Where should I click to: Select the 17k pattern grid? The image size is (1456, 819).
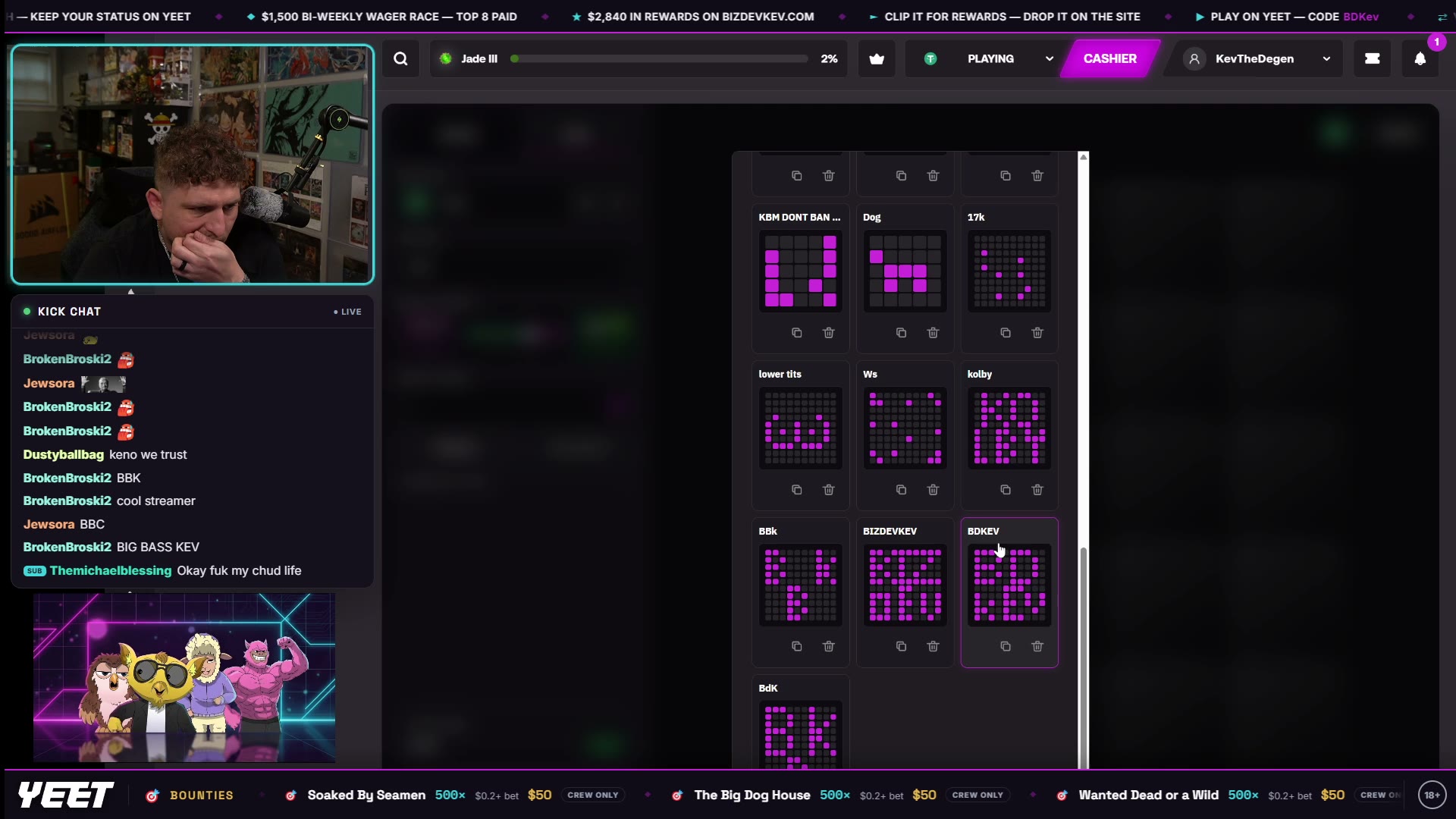(1009, 271)
